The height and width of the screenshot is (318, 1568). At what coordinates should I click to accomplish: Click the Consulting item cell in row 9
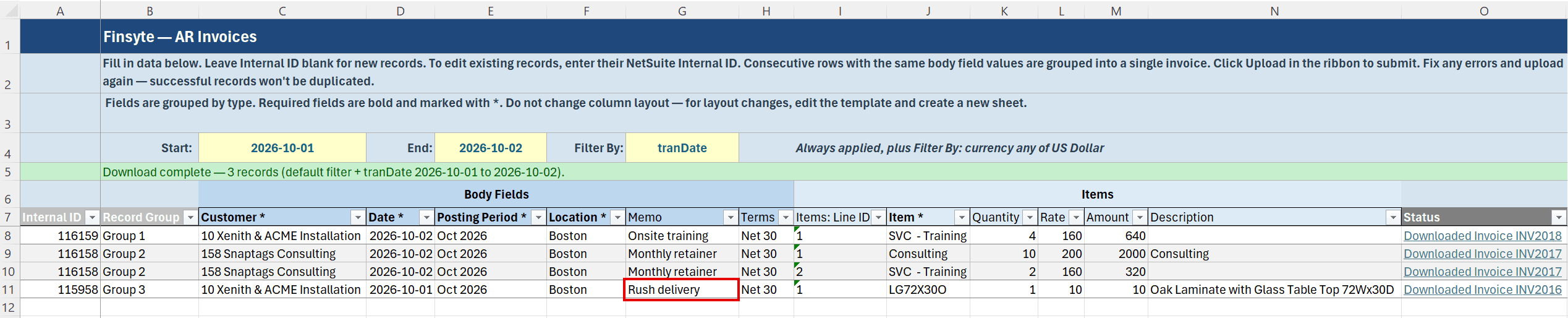(928, 254)
